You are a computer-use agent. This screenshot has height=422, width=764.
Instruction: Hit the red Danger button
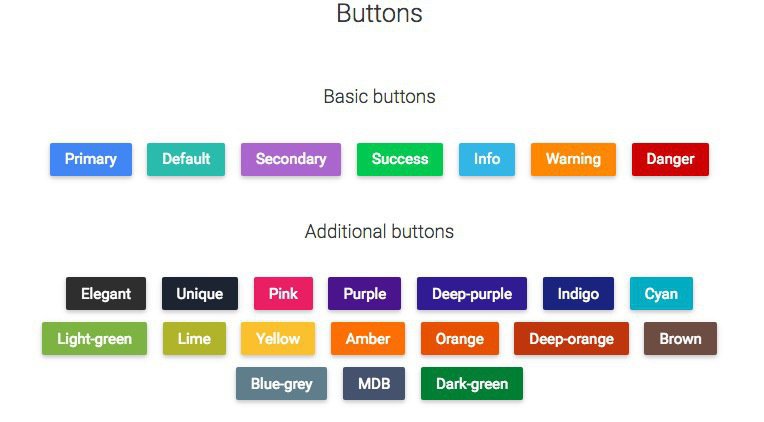point(670,159)
